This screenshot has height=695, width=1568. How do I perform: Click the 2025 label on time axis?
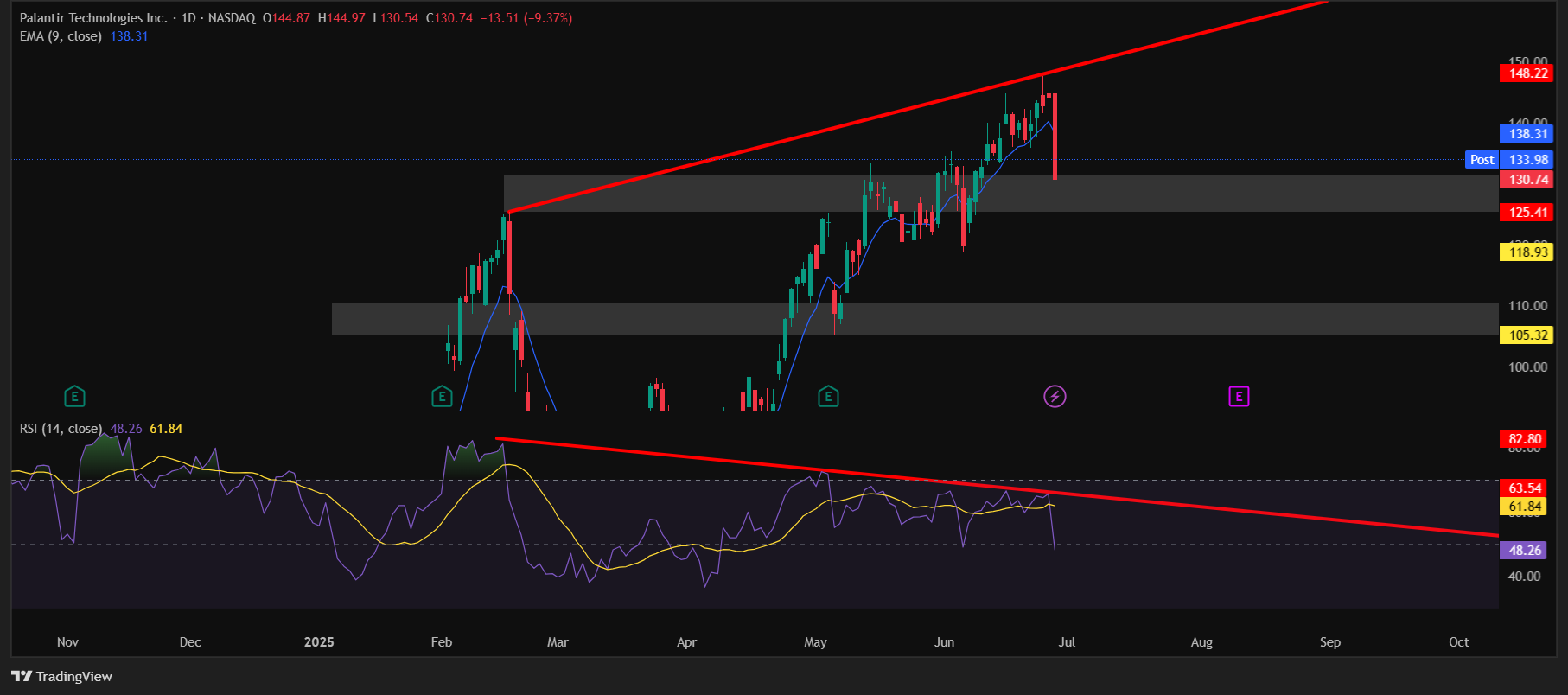tap(319, 642)
